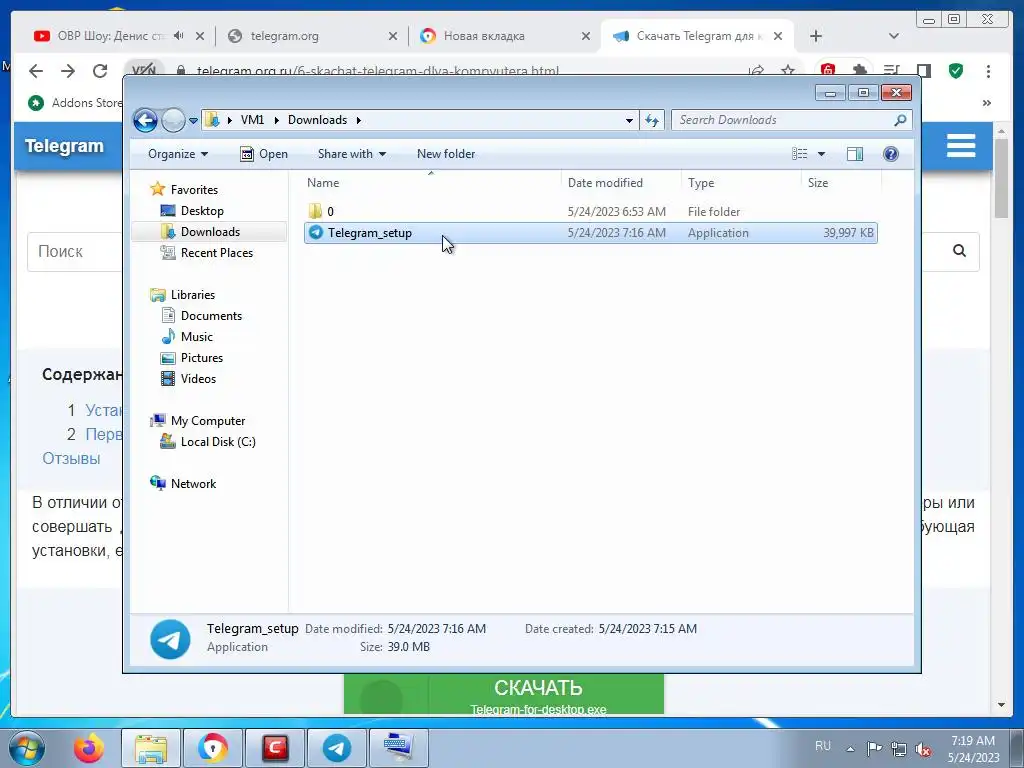Viewport: 1024px width, 768px height.
Task: Go back in the browser
Action: click(x=36, y=71)
